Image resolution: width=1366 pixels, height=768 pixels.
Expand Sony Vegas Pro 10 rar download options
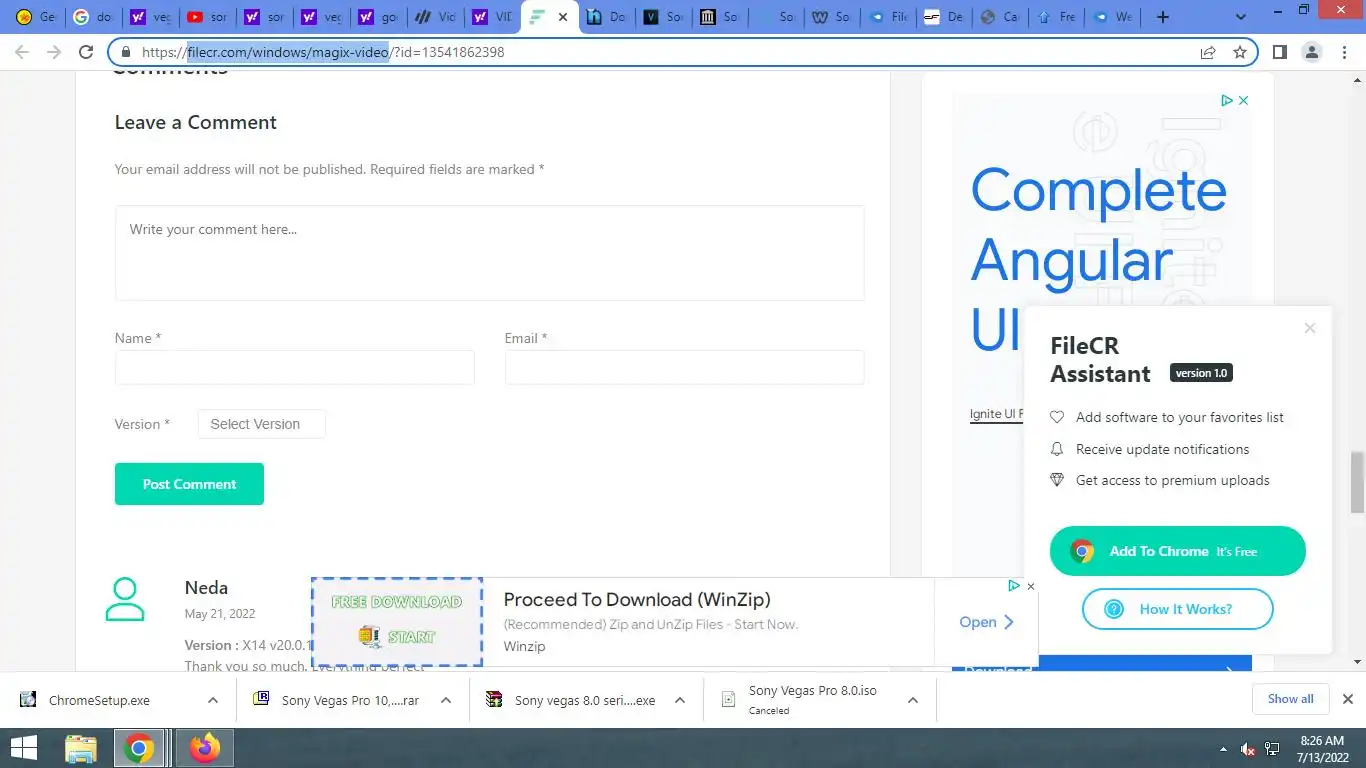click(x=446, y=700)
